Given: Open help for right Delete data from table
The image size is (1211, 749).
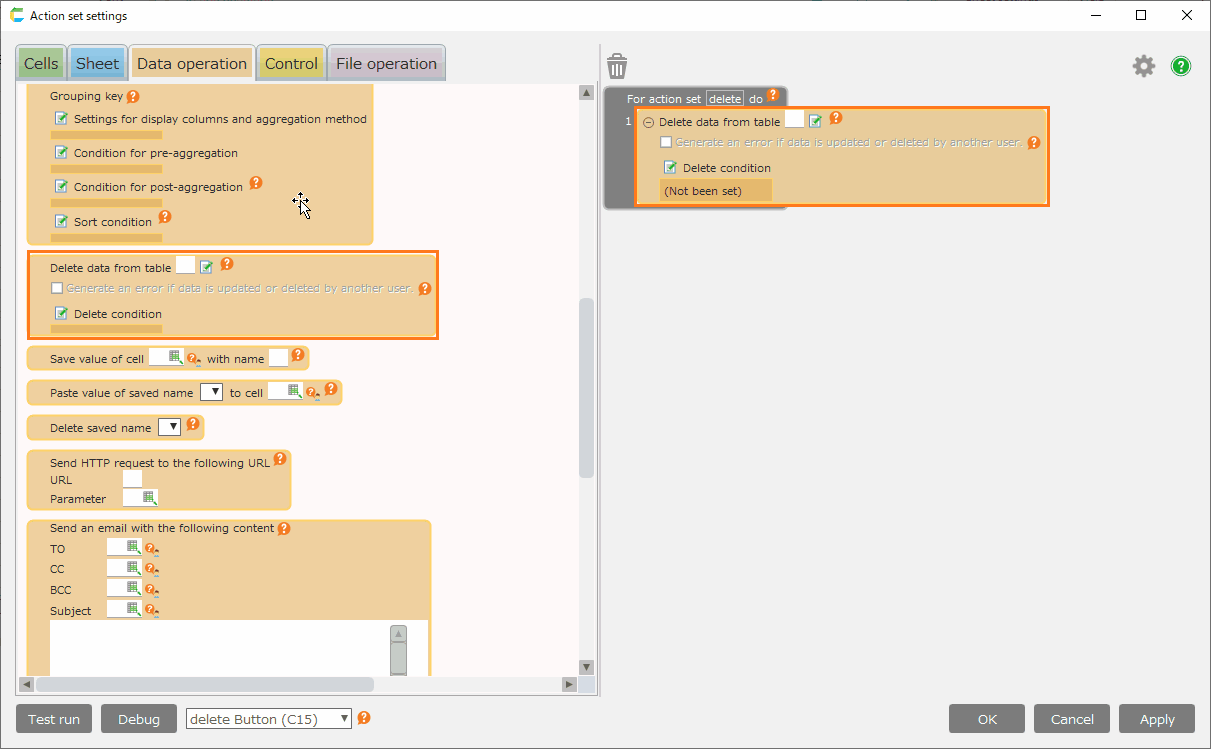Looking at the screenshot, I should pyautogui.click(x=836, y=118).
